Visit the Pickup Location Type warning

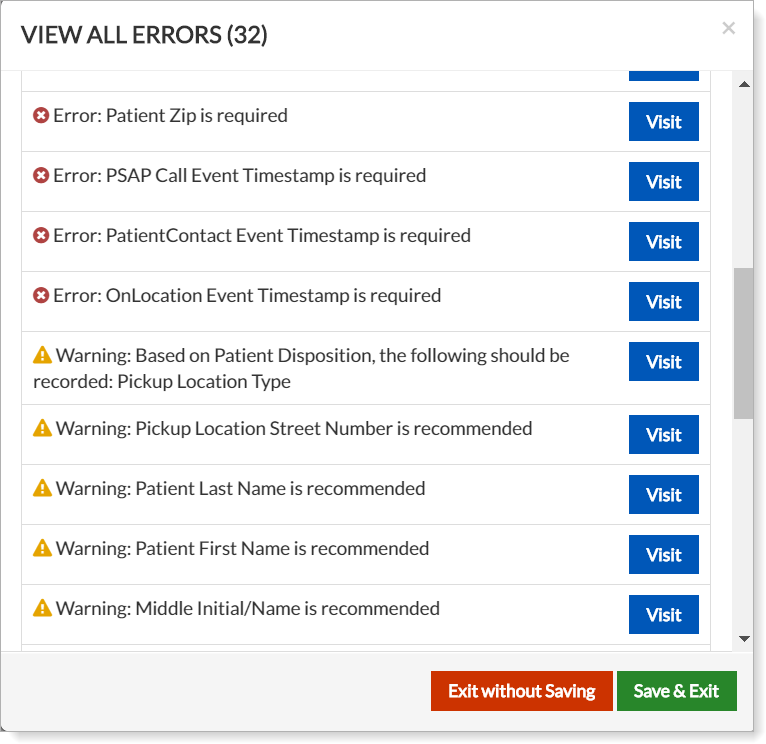coord(663,362)
